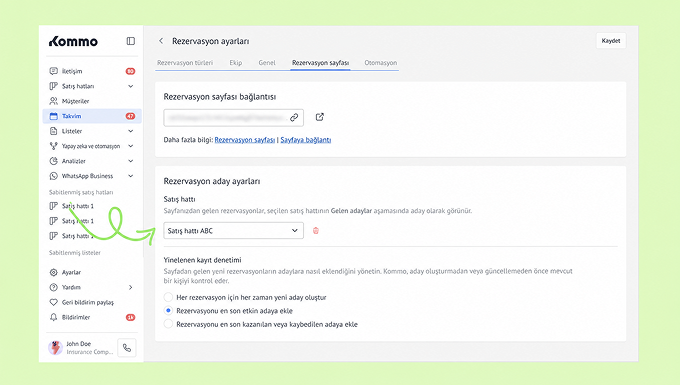Click the Listeler document icon
The height and width of the screenshot is (385, 680).
tap(53, 131)
